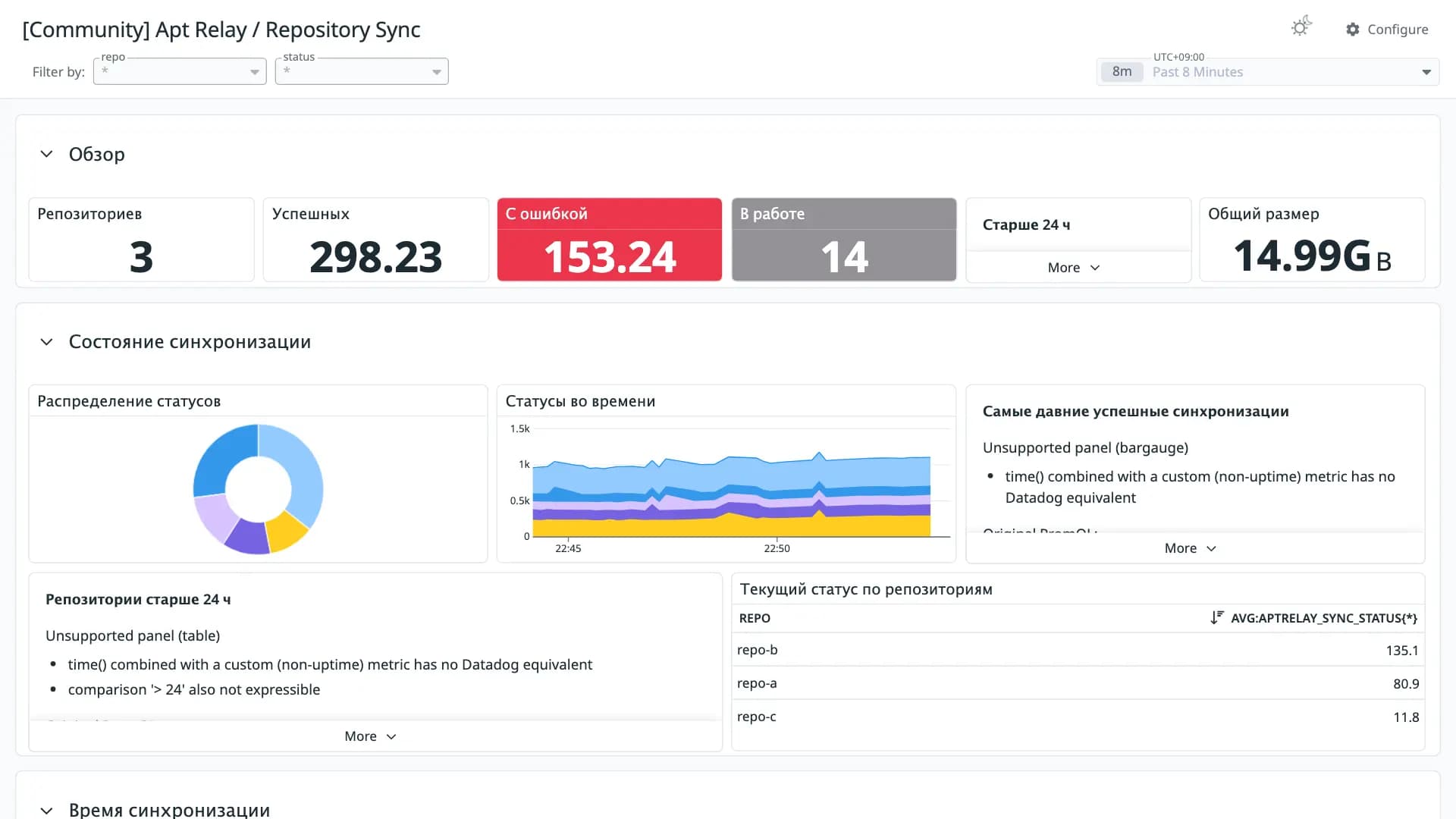The height and width of the screenshot is (819, 1456).
Task: Select the Репозиториев widget showing 3
Action: tap(141, 240)
